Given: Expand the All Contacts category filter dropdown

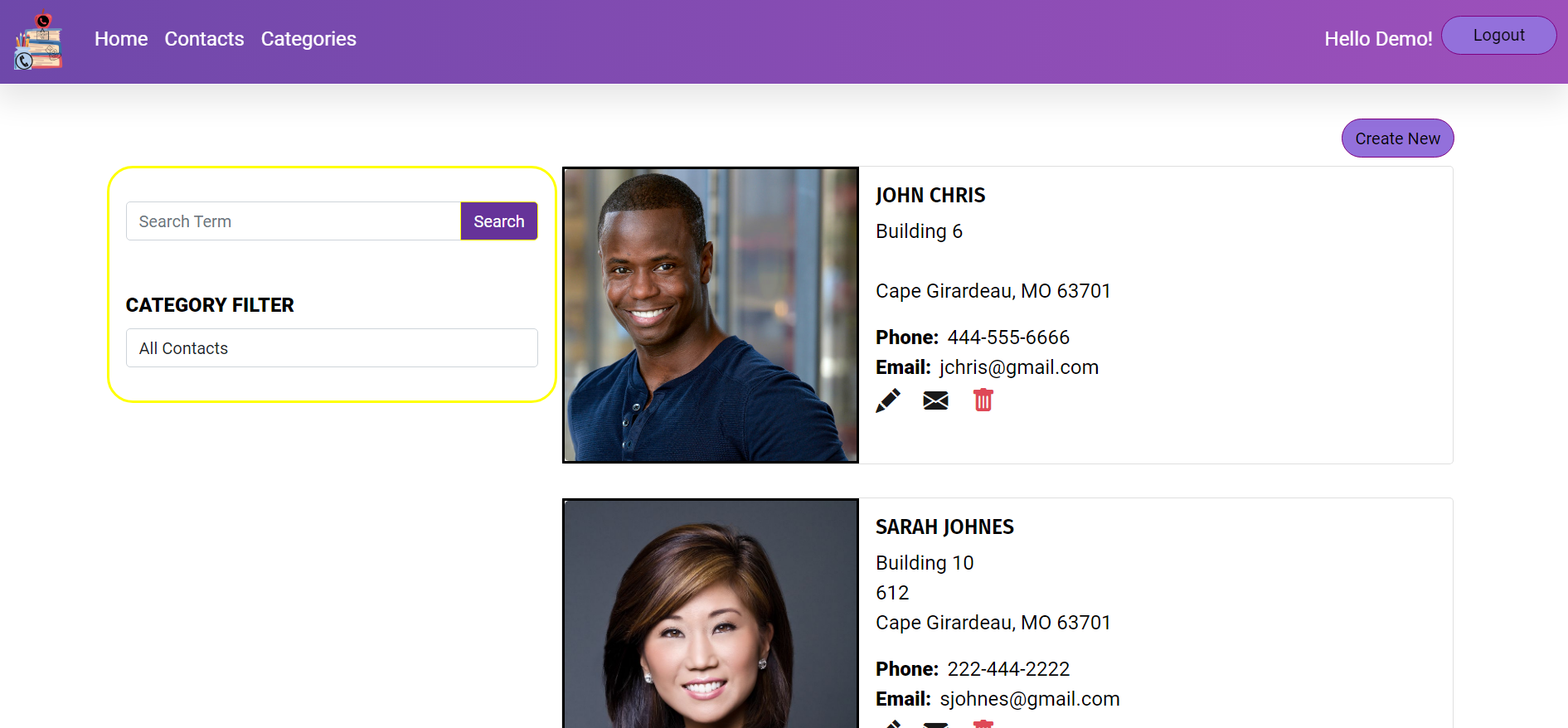Looking at the screenshot, I should pos(332,348).
